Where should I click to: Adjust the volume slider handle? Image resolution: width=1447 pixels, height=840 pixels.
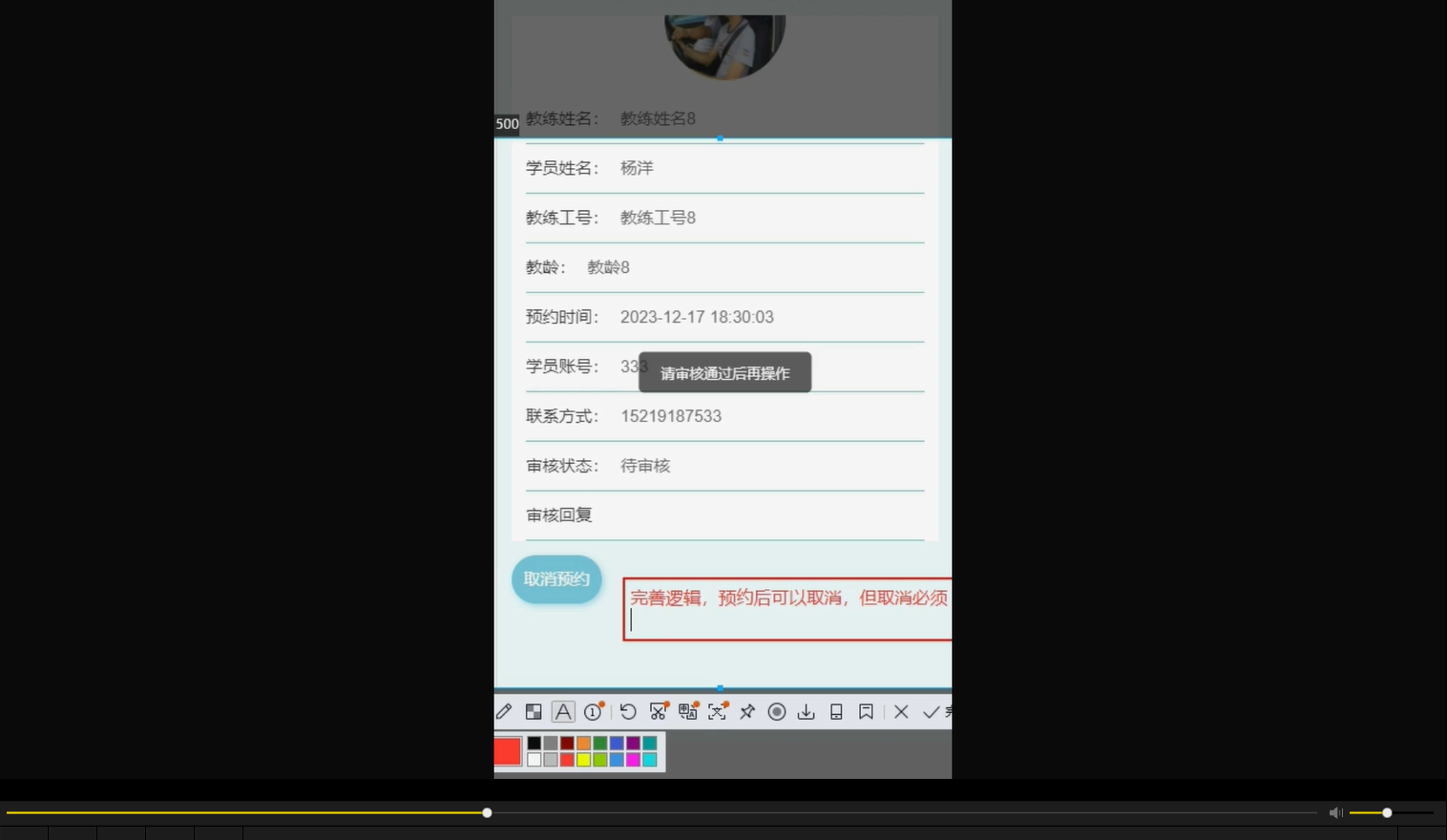(1385, 812)
